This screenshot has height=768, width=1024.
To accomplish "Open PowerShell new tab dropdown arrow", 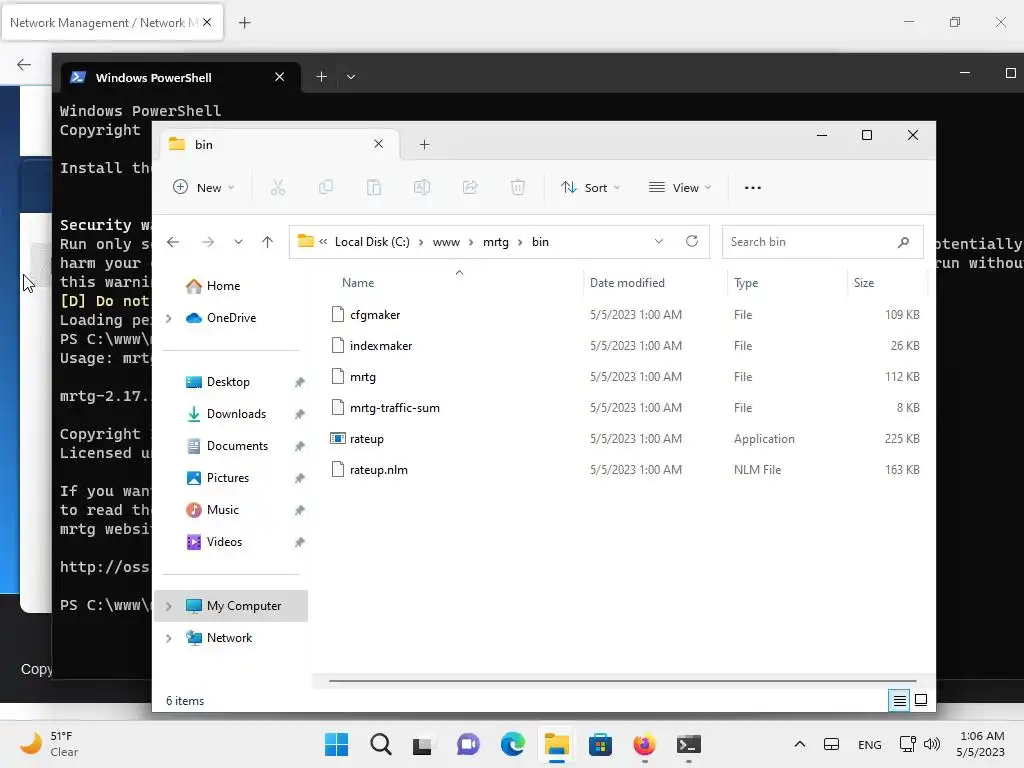I will point(351,77).
